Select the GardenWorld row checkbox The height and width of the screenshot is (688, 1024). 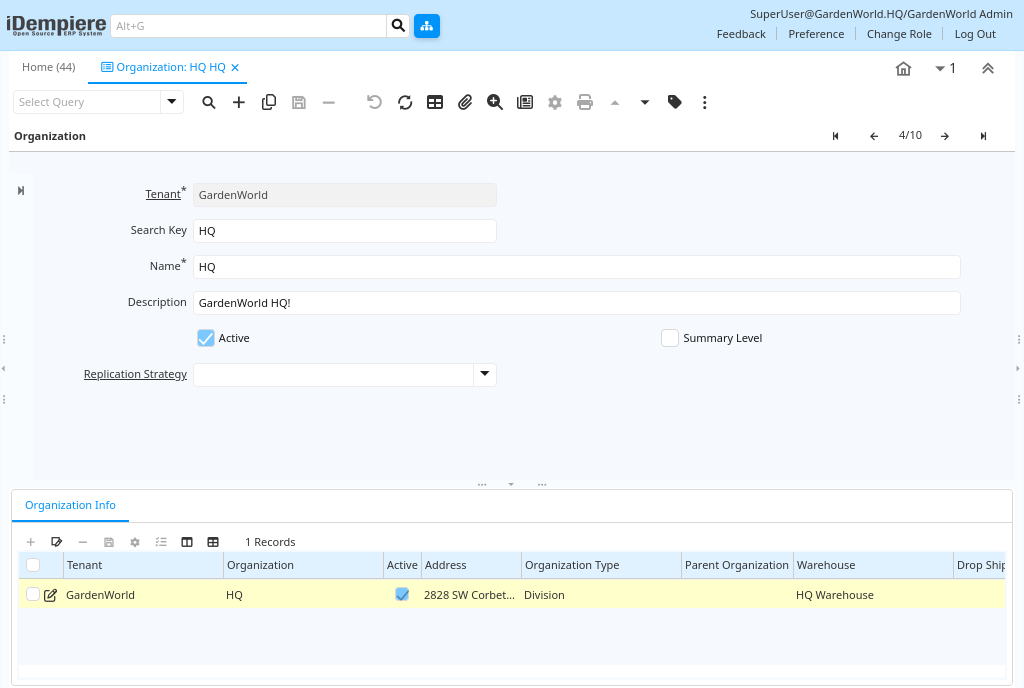pyautogui.click(x=33, y=595)
